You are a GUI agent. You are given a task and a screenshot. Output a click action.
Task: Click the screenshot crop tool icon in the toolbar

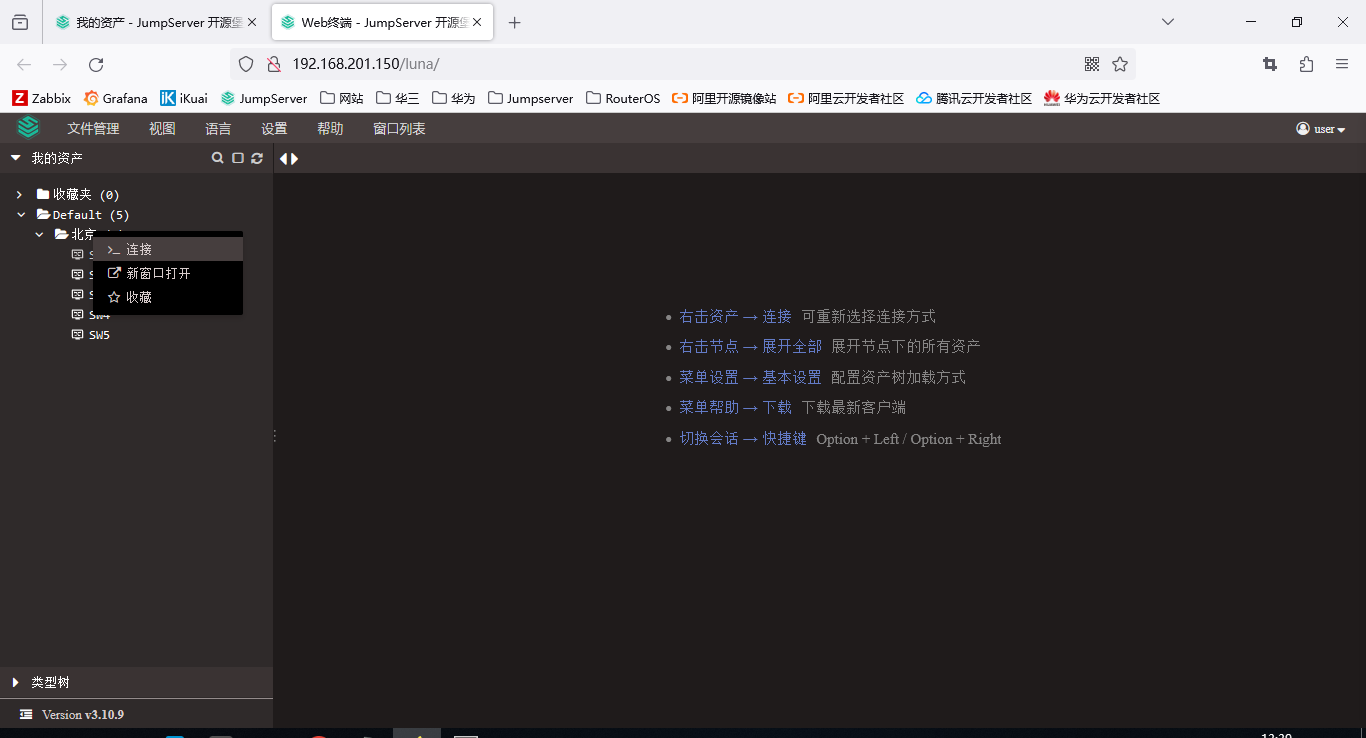1269,63
